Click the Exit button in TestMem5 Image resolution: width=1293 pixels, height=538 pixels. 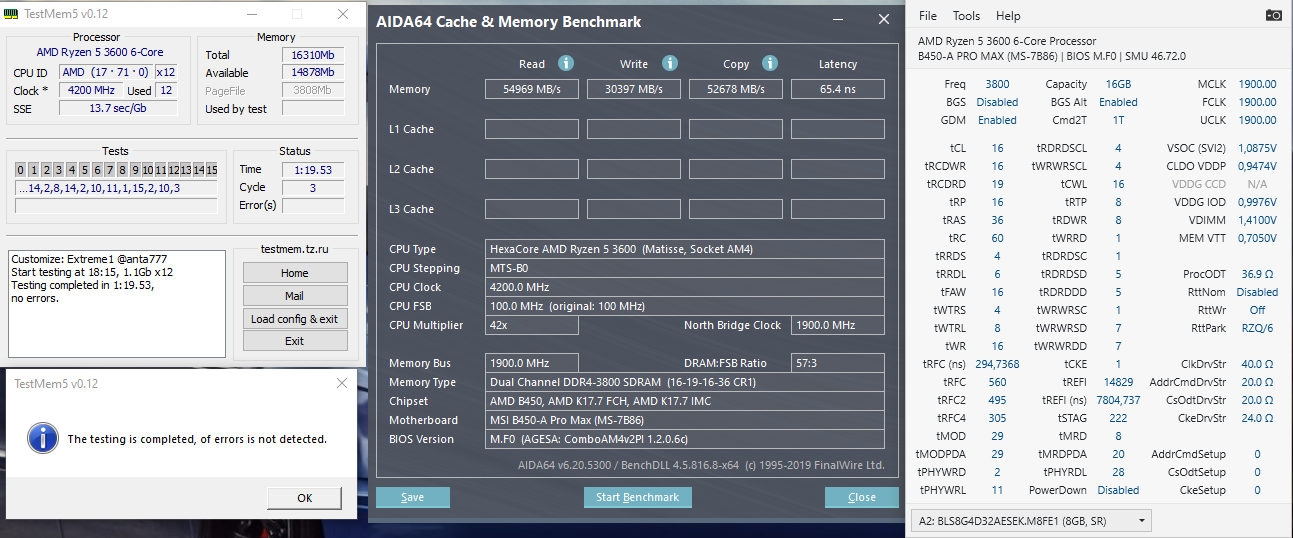295,341
